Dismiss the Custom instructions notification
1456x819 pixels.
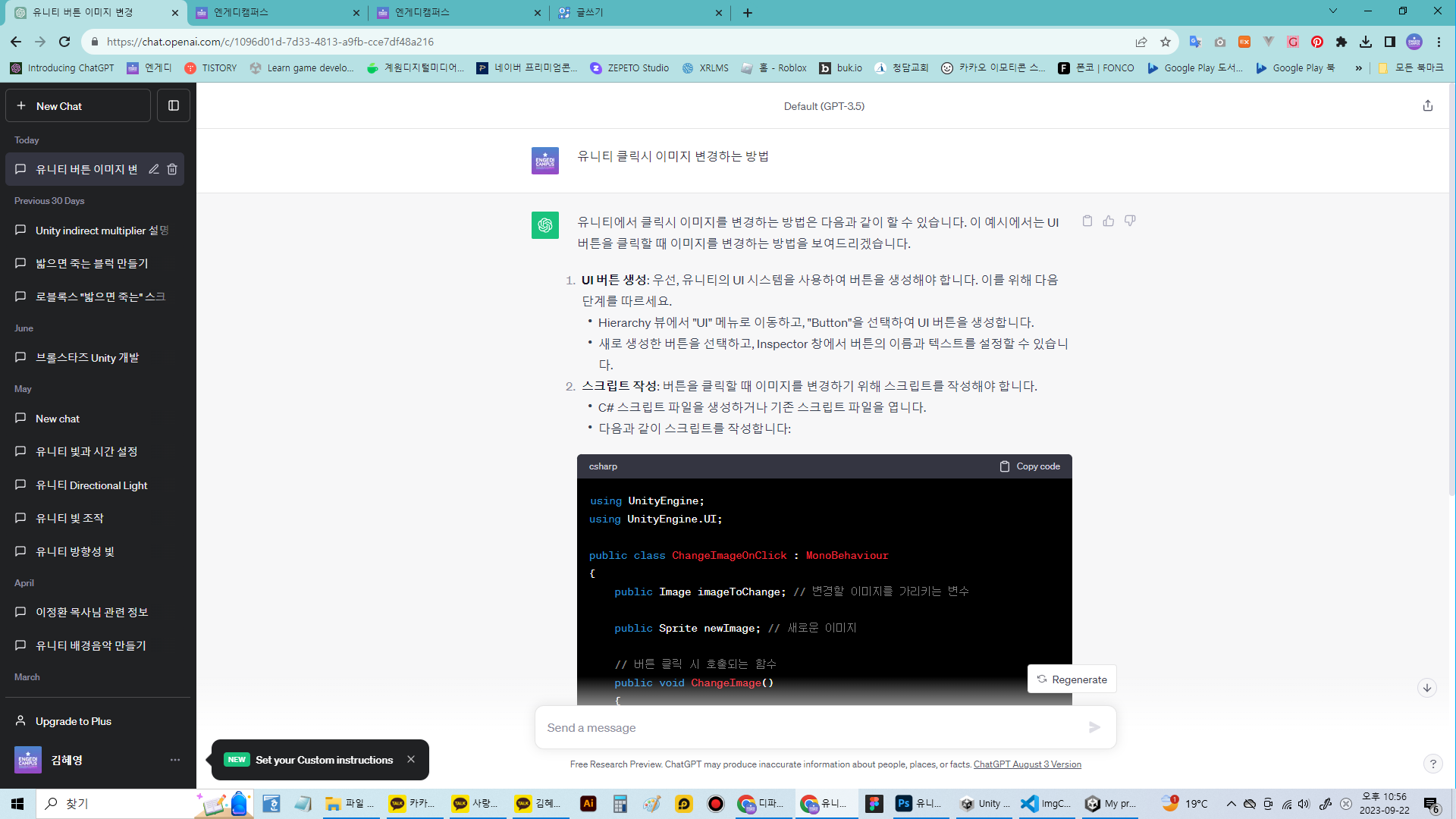coord(410,759)
